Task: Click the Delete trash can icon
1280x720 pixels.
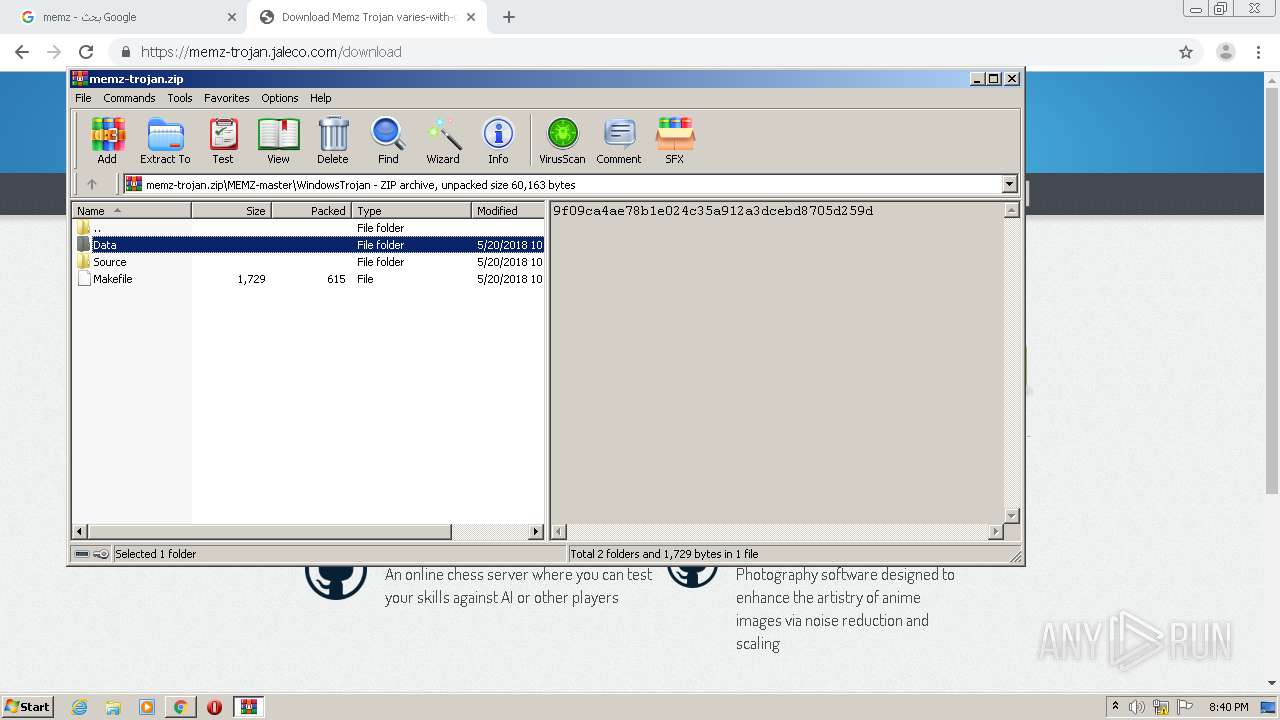Action: 333,140
